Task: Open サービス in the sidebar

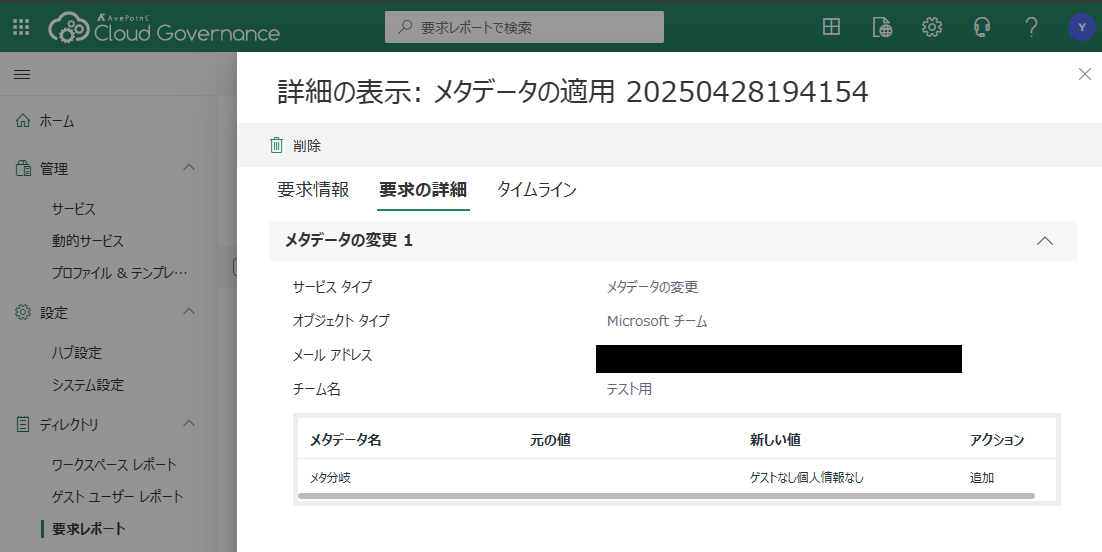Action: 74,209
